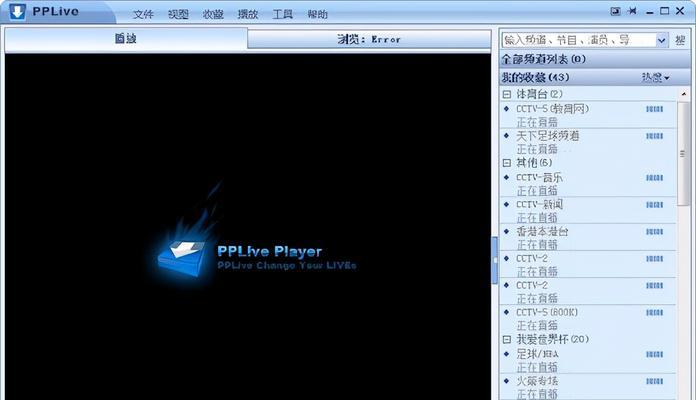Open the 视图 menu
This screenshot has height=400, width=696.
coord(178,14)
